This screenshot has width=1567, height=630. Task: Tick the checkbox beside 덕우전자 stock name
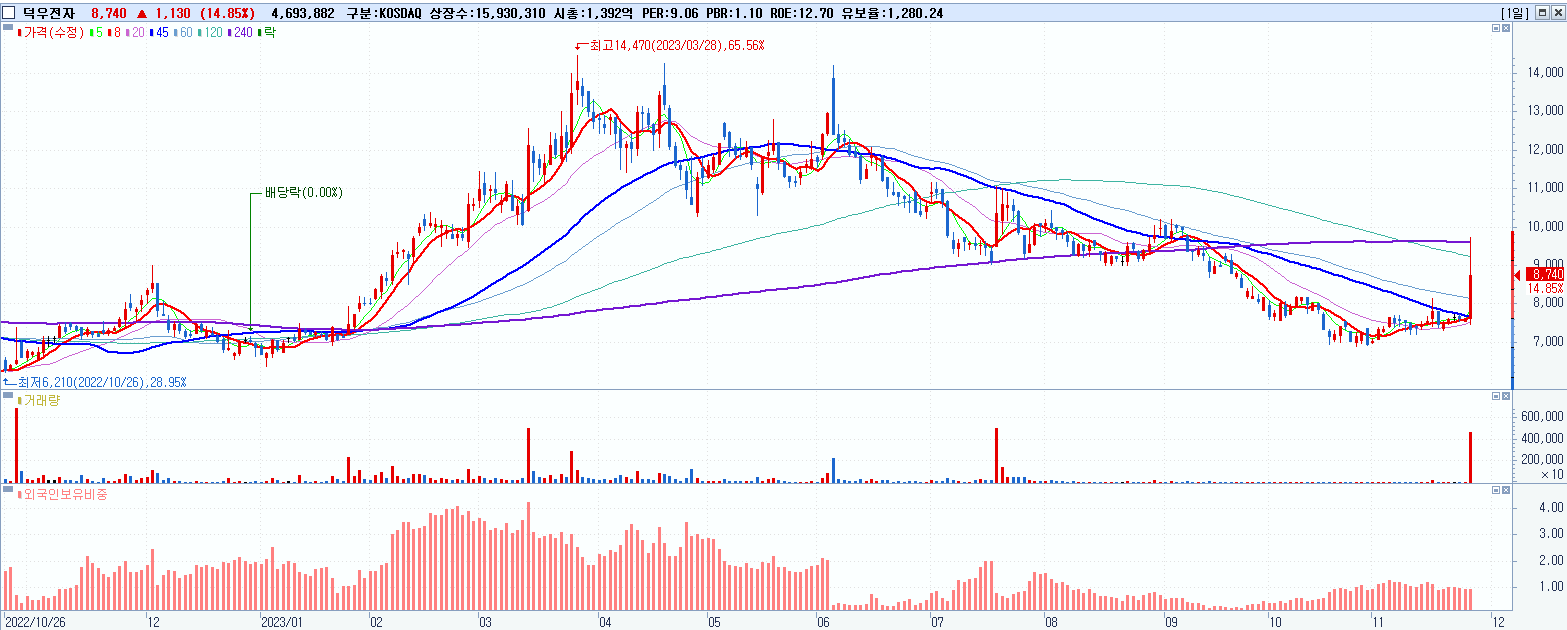(x=9, y=13)
